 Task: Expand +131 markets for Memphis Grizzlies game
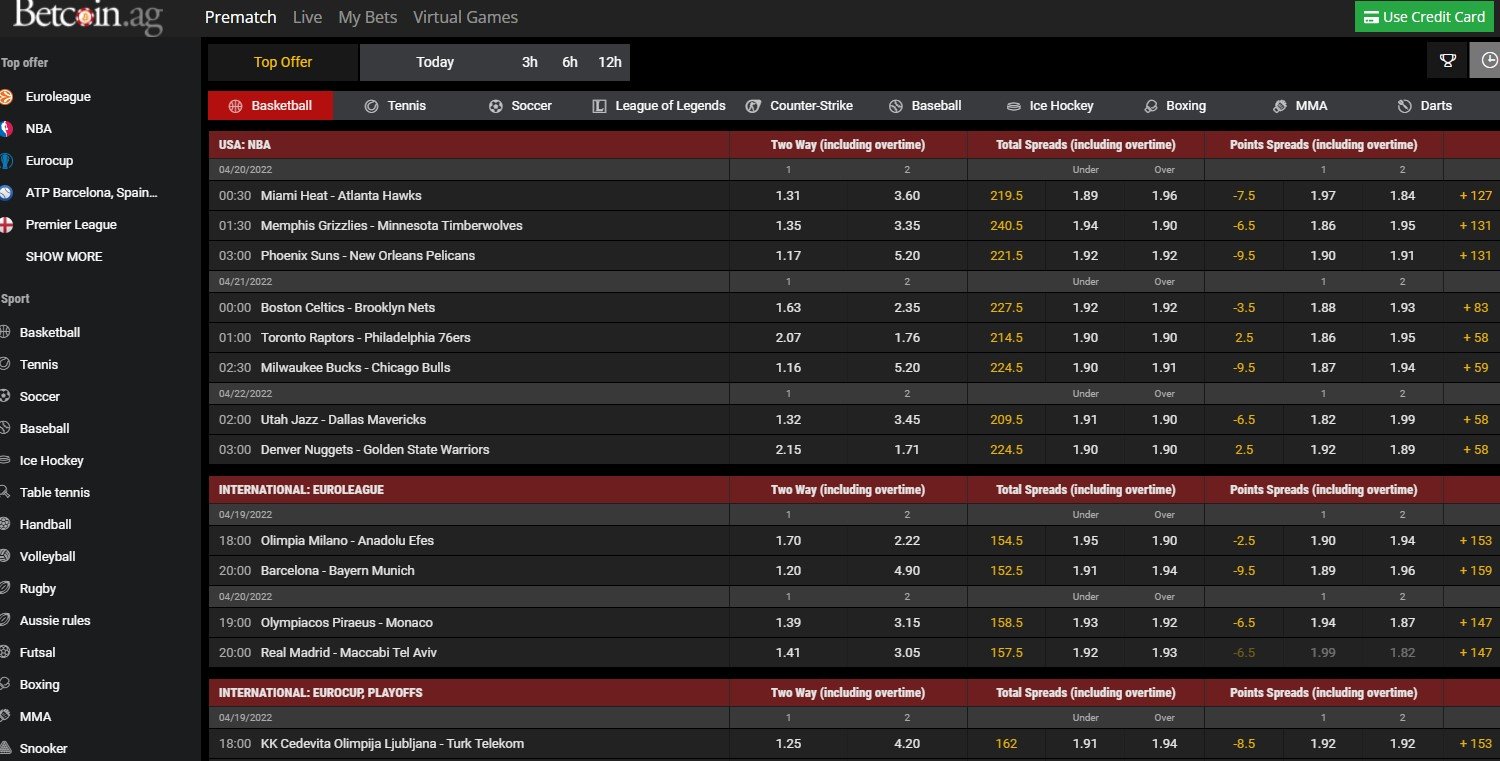pos(1475,226)
